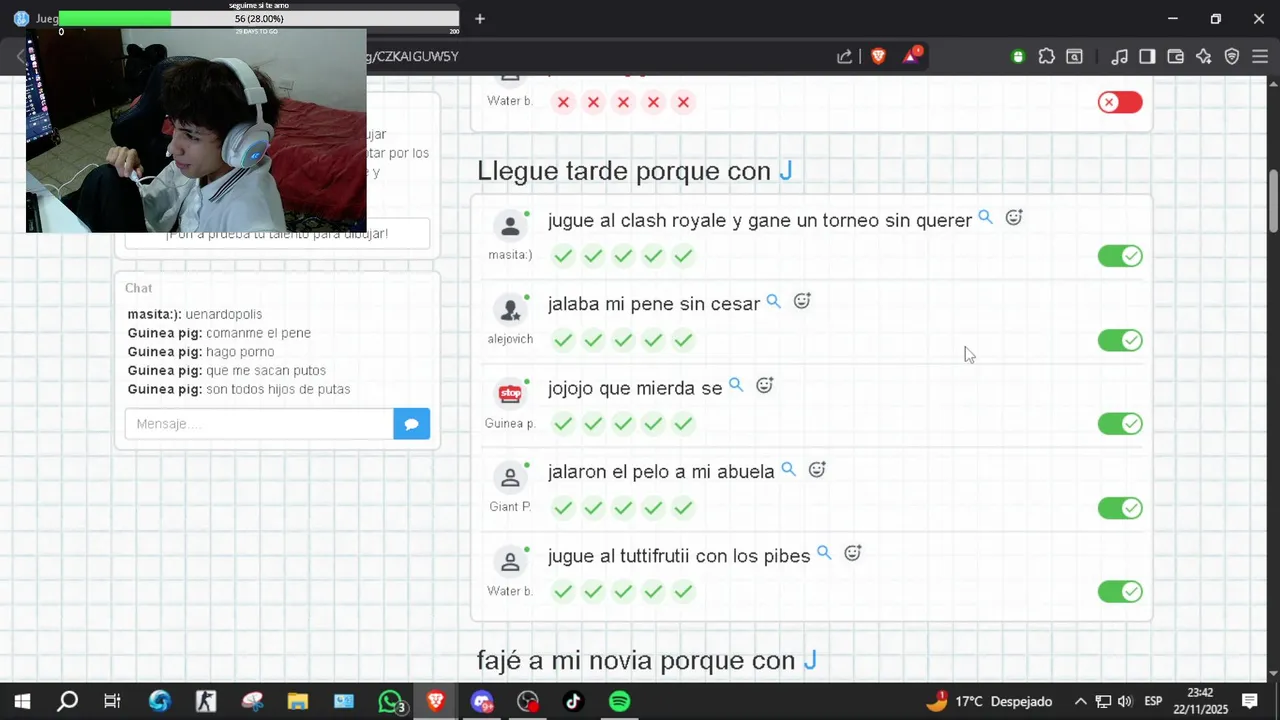Click the search icon next to 'jugue al clash royale' answer
Viewport: 1280px width, 720px height.
[x=985, y=217]
